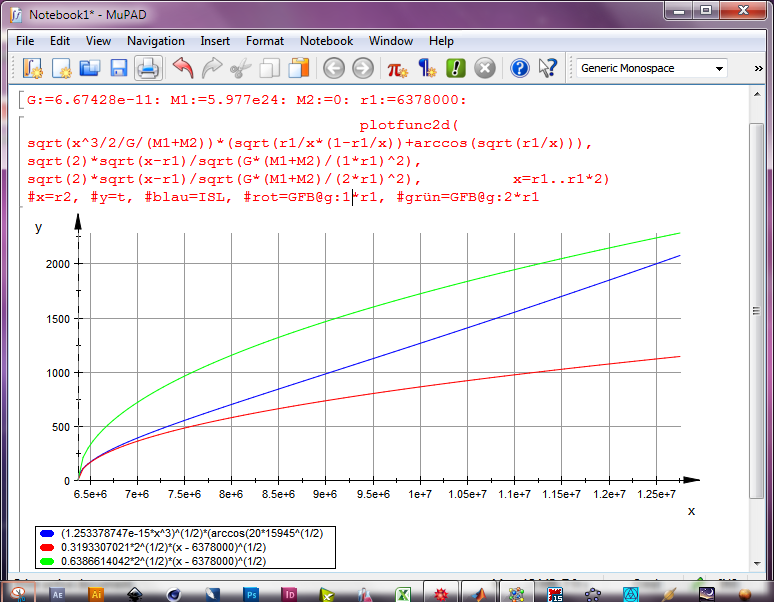Viewport: 774px width, 602px height.
Task: Open Excel from the taskbar
Action: (x=403, y=594)
